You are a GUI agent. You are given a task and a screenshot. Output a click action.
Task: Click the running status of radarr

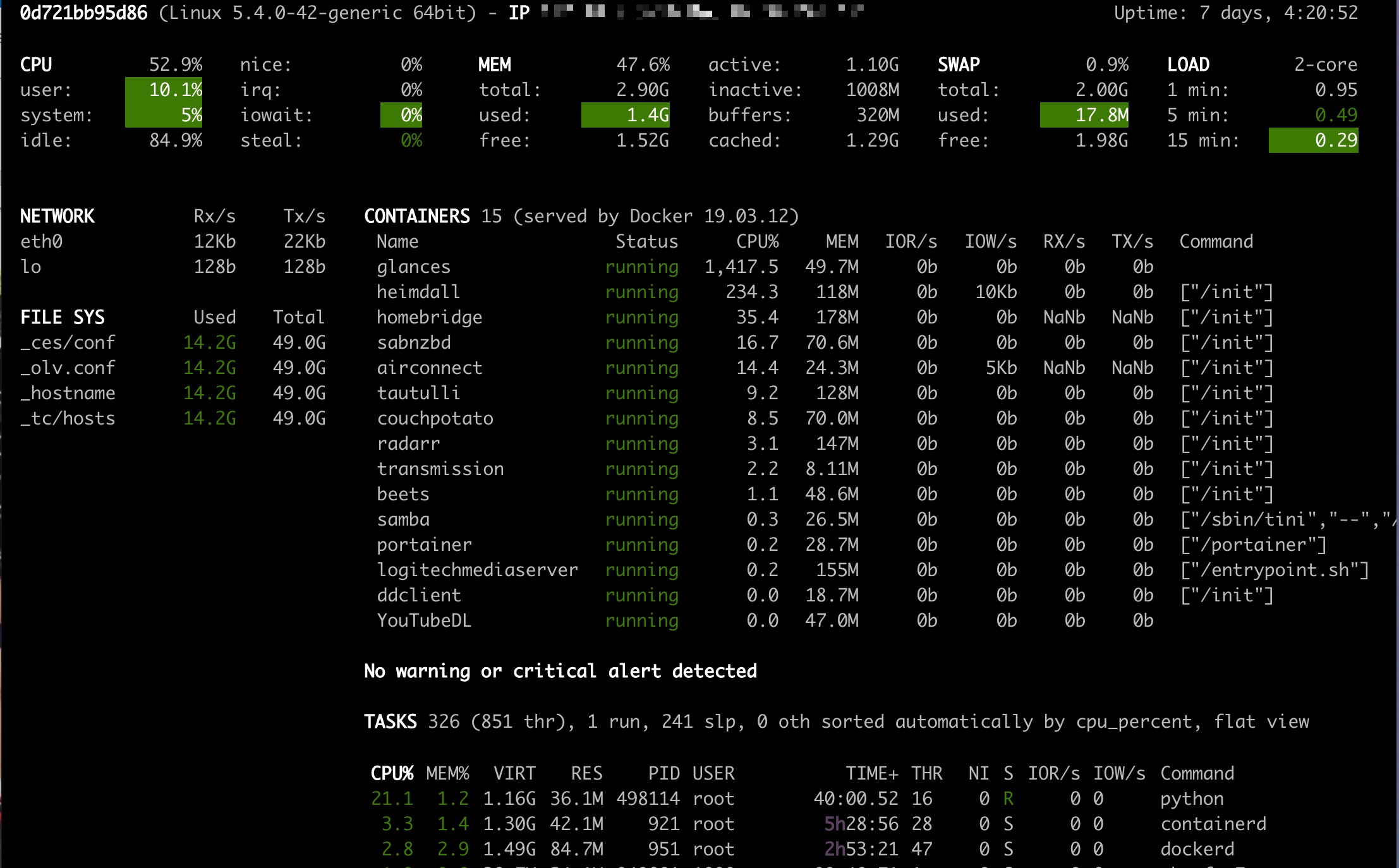[x=642, y=443]
